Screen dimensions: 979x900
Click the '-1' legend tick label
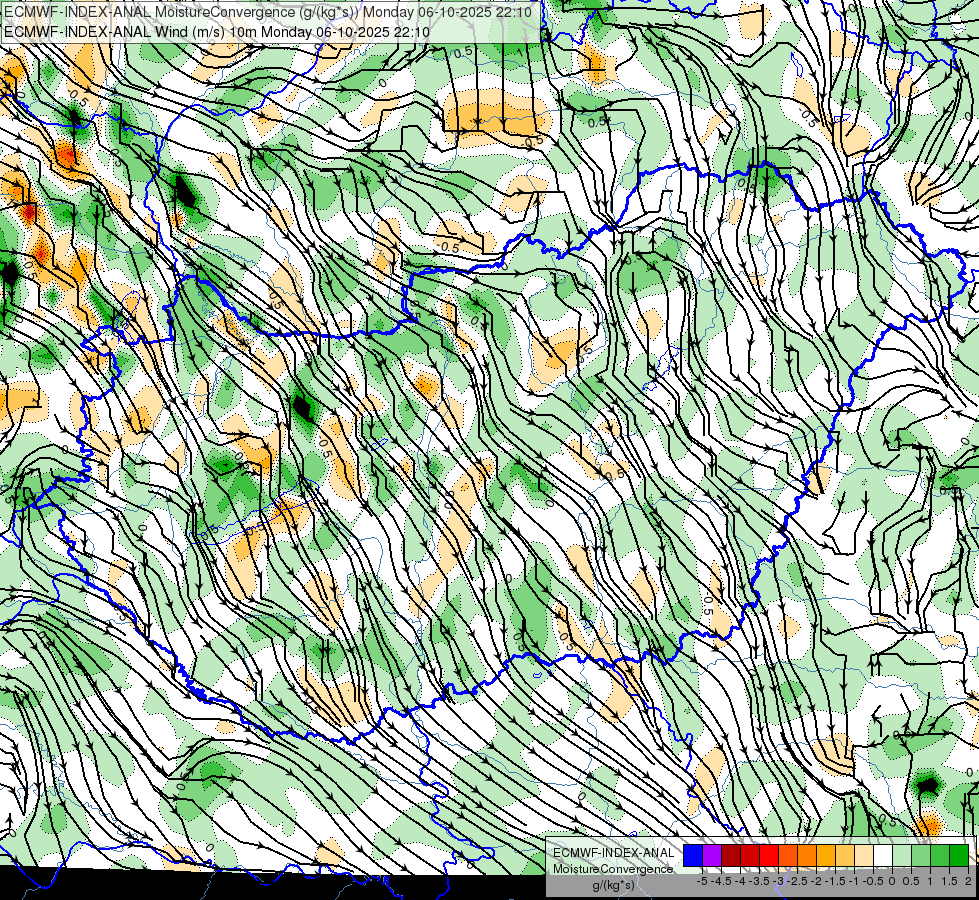pos(855,881)
